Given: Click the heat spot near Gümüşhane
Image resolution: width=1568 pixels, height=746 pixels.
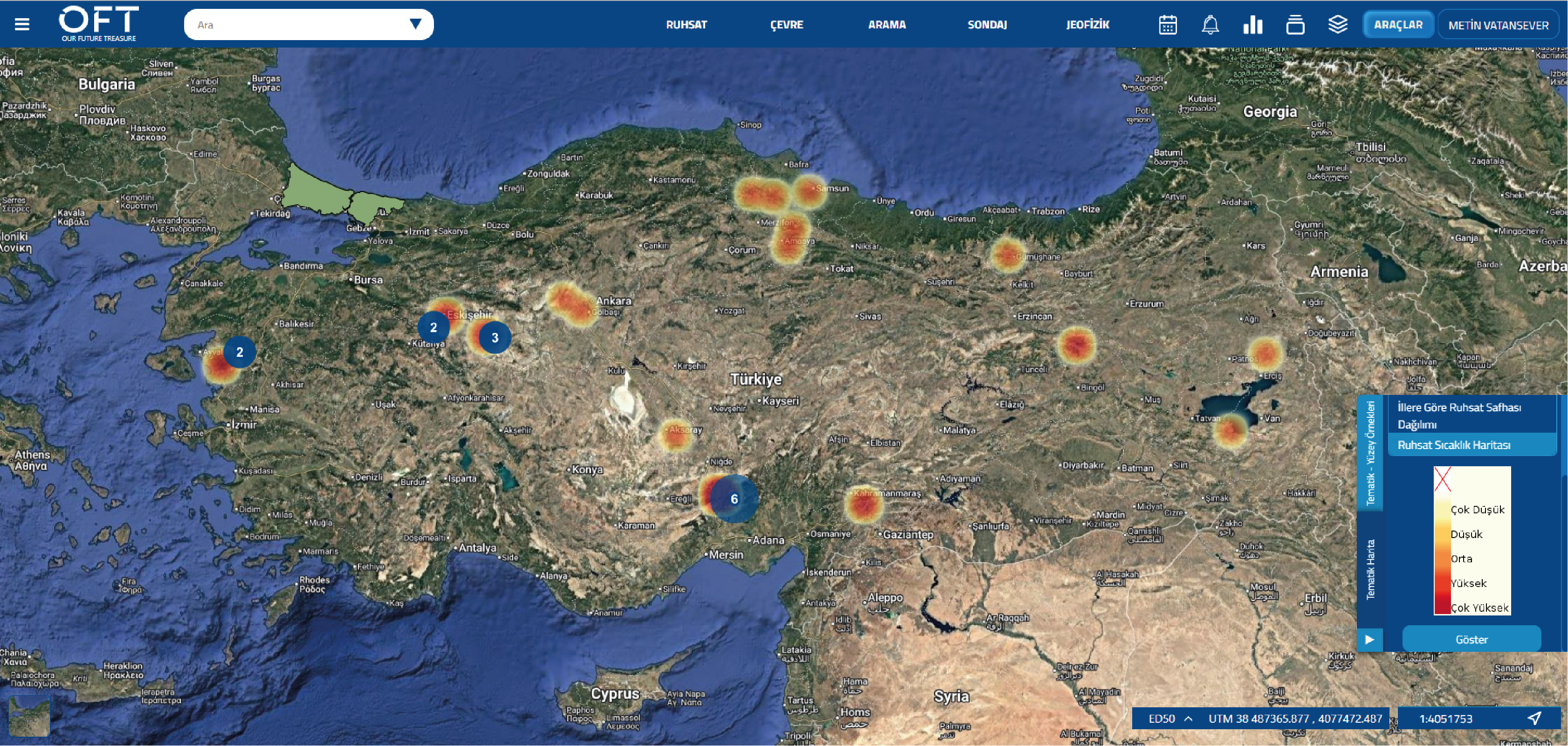Looking at the screenshot, I should [x=1007, y=254].
